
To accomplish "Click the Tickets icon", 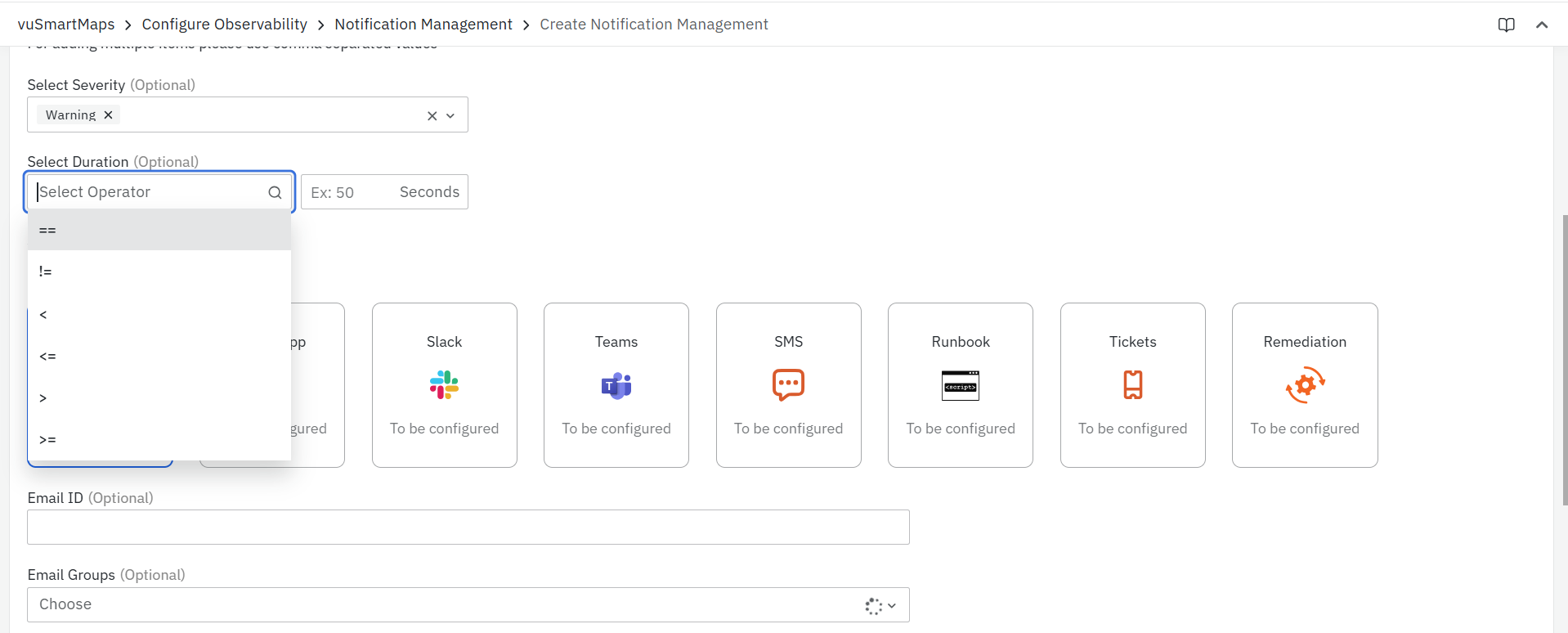I will [1132, 384].
